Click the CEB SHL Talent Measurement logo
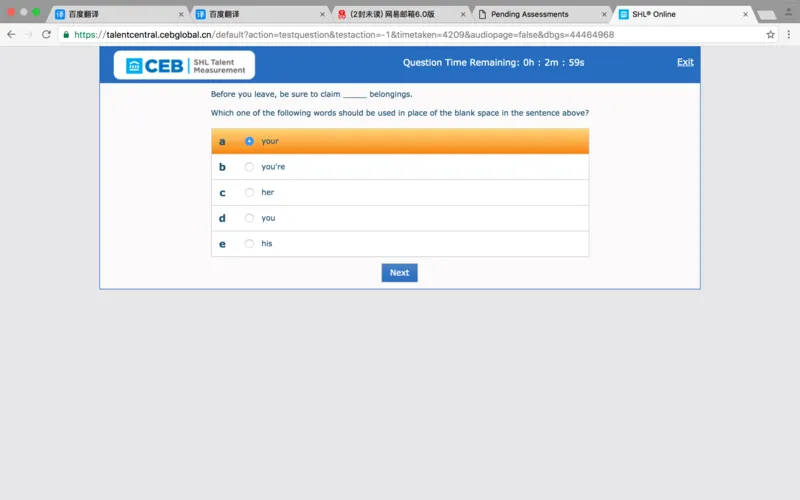 tap(184, 65)
